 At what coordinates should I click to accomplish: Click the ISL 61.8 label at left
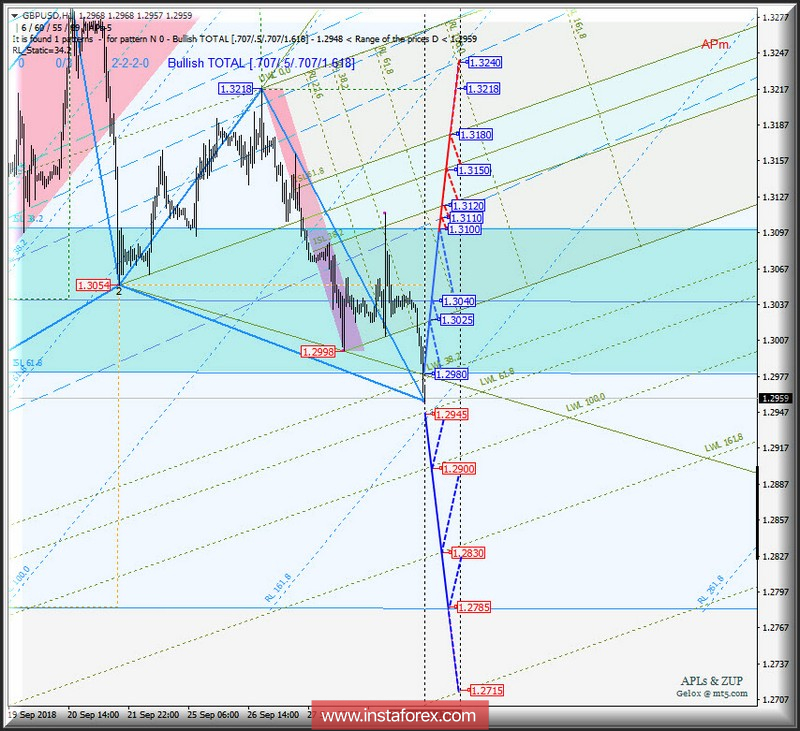[28, 363]
